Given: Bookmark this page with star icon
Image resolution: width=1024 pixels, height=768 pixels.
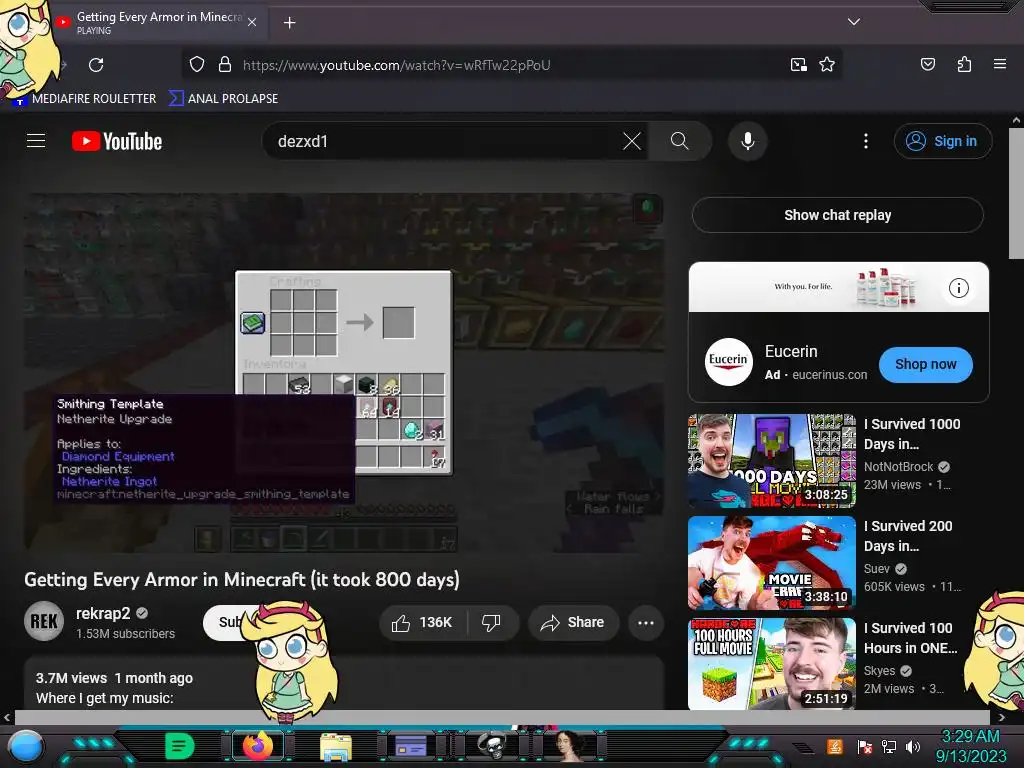Looking at the screenshot, I should 827,65.
